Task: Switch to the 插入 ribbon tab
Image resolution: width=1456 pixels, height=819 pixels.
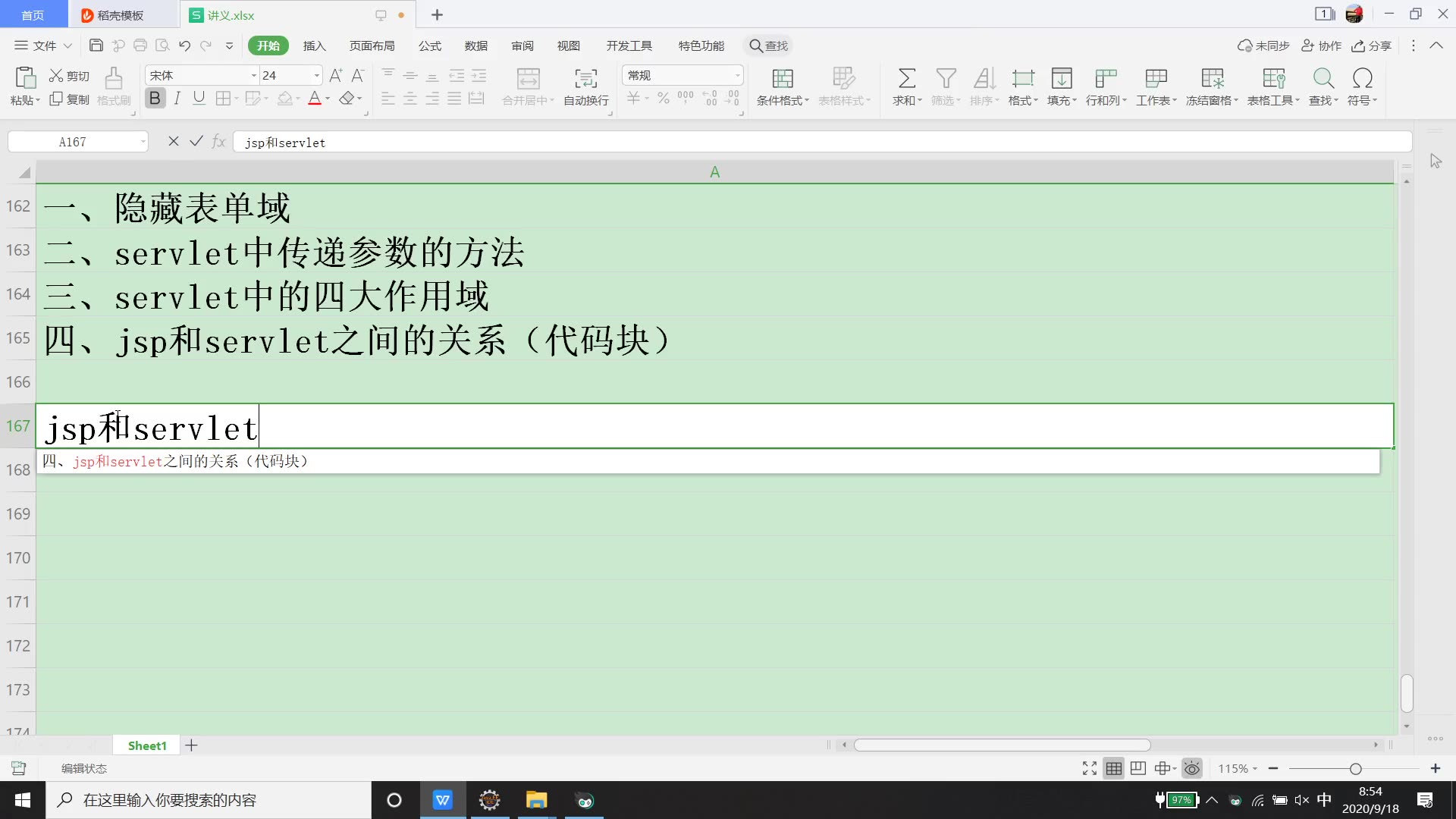Action: pyautogui.click(x=314, y=45)
